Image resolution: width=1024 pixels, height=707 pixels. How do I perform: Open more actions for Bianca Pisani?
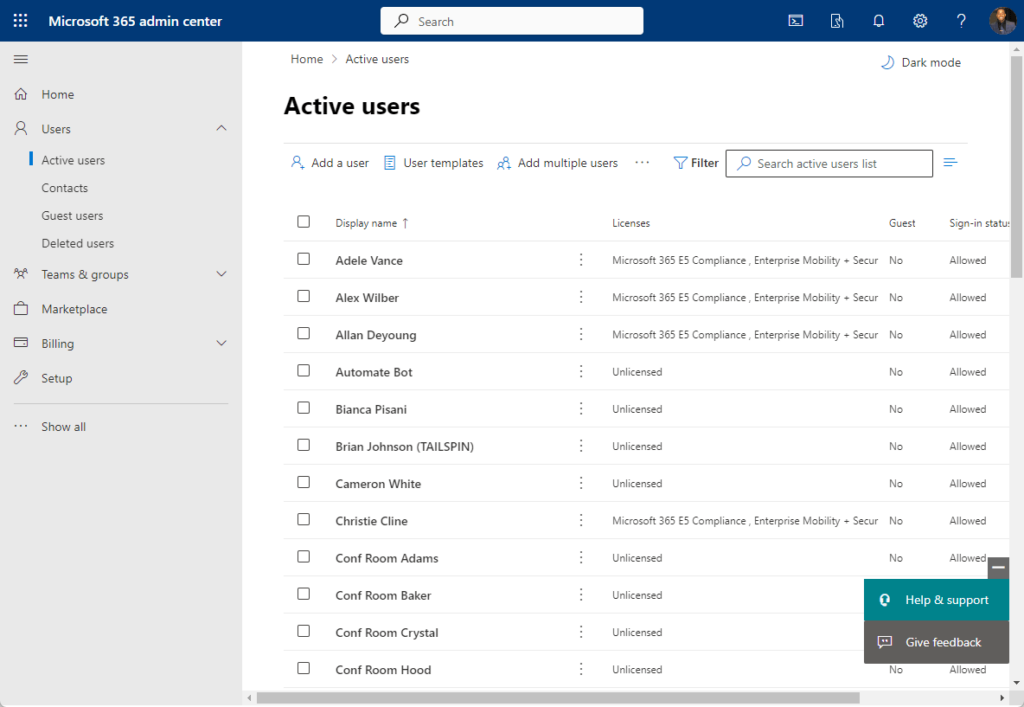(581, 409)
